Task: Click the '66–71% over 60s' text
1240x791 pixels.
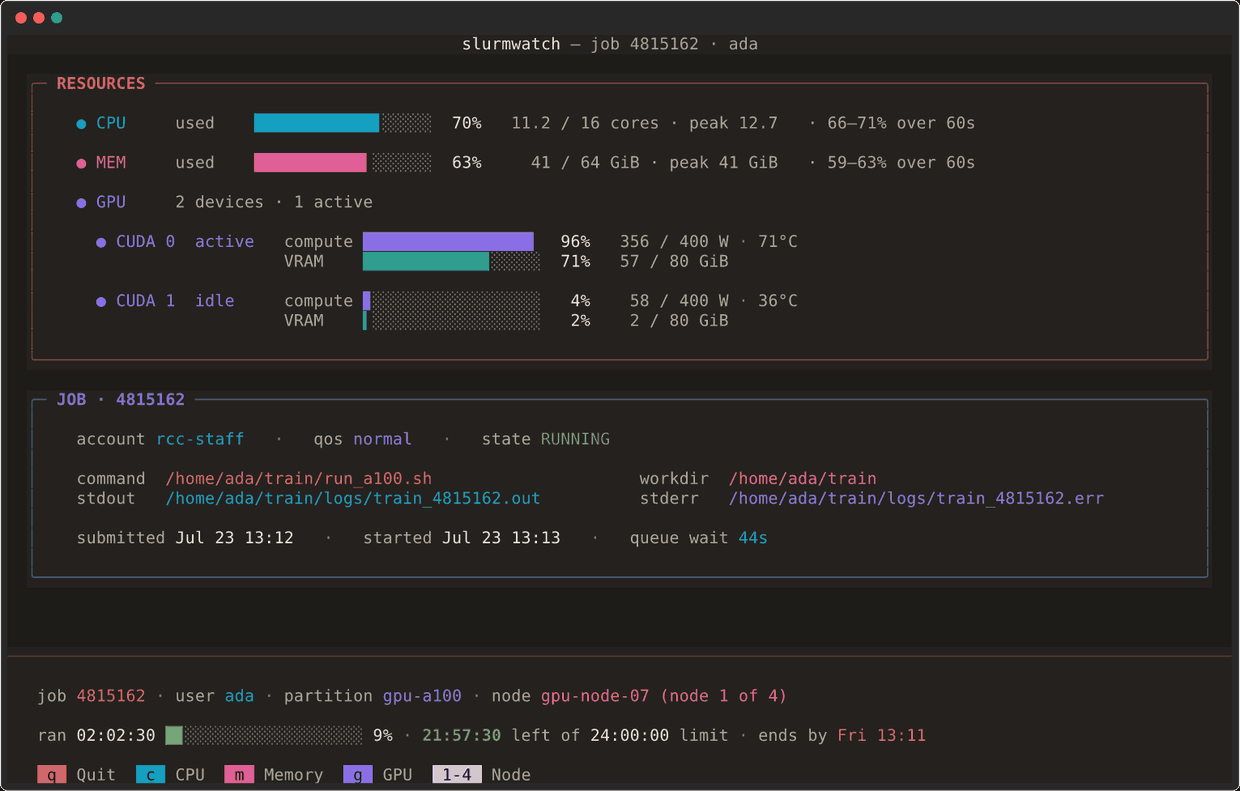Action: (x=901, y=123)
